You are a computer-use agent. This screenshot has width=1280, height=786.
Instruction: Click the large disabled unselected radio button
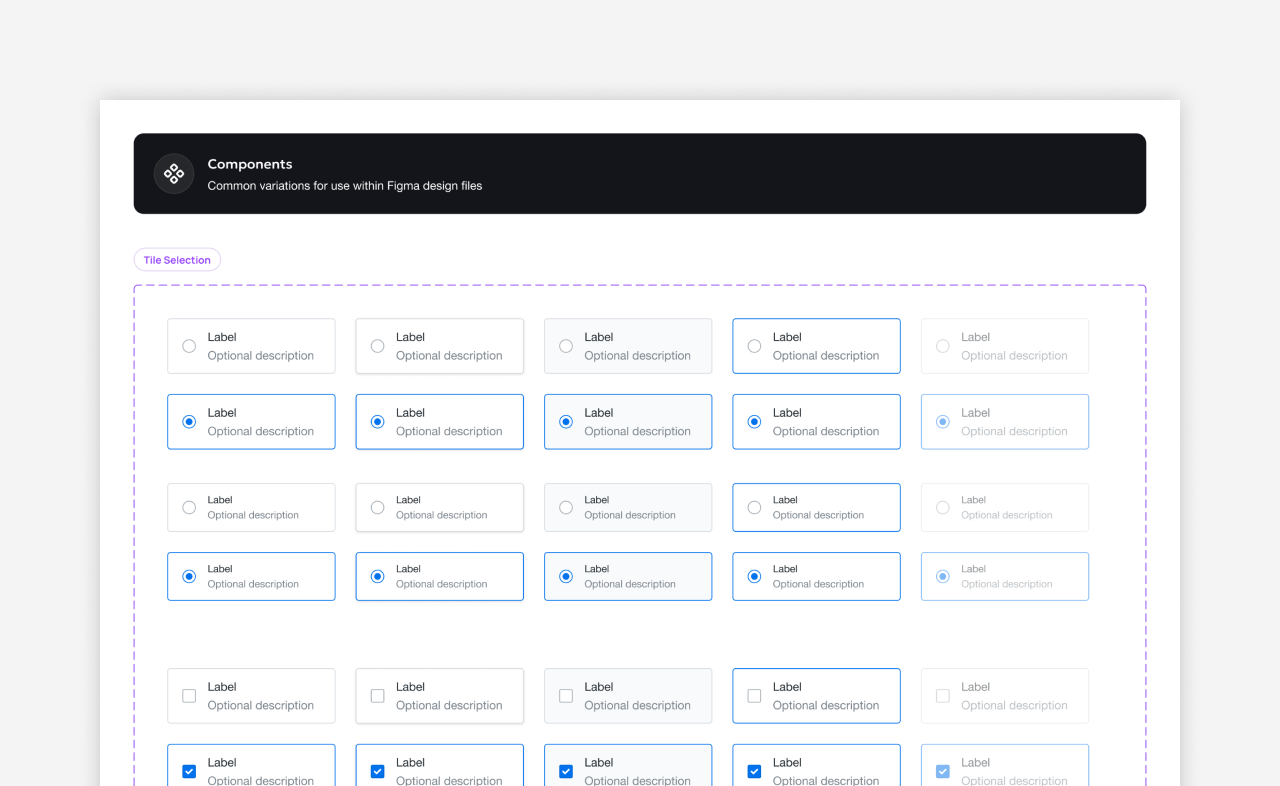pyautogui.click(x=942, y=346)
